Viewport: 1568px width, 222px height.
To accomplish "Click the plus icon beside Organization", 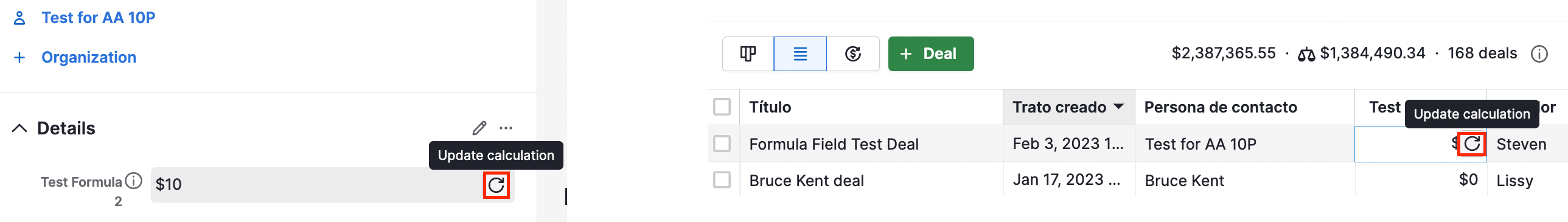I will [x=19, y=57].
